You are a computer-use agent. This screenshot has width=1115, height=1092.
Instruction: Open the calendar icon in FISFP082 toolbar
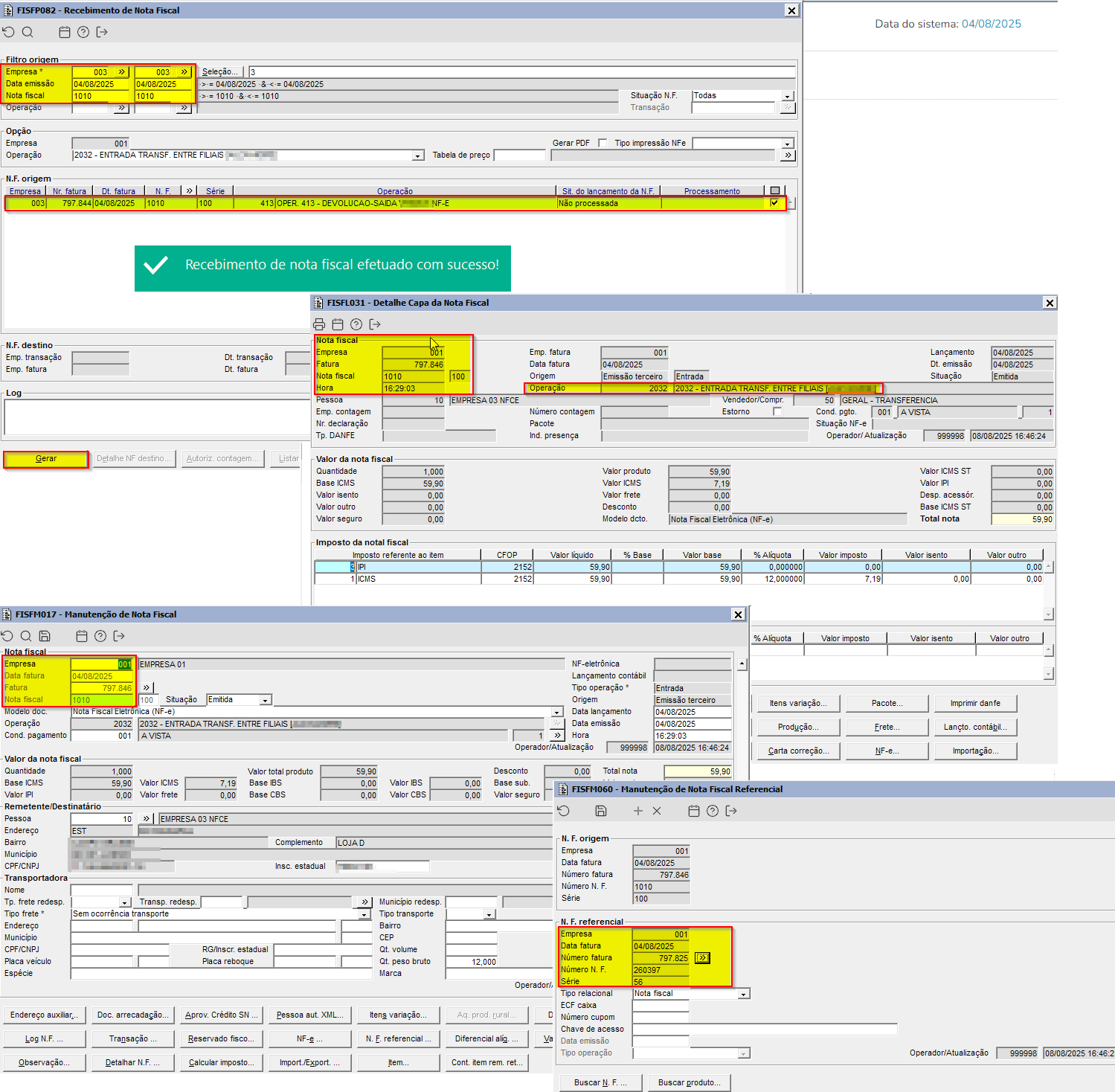pos(65,32)
